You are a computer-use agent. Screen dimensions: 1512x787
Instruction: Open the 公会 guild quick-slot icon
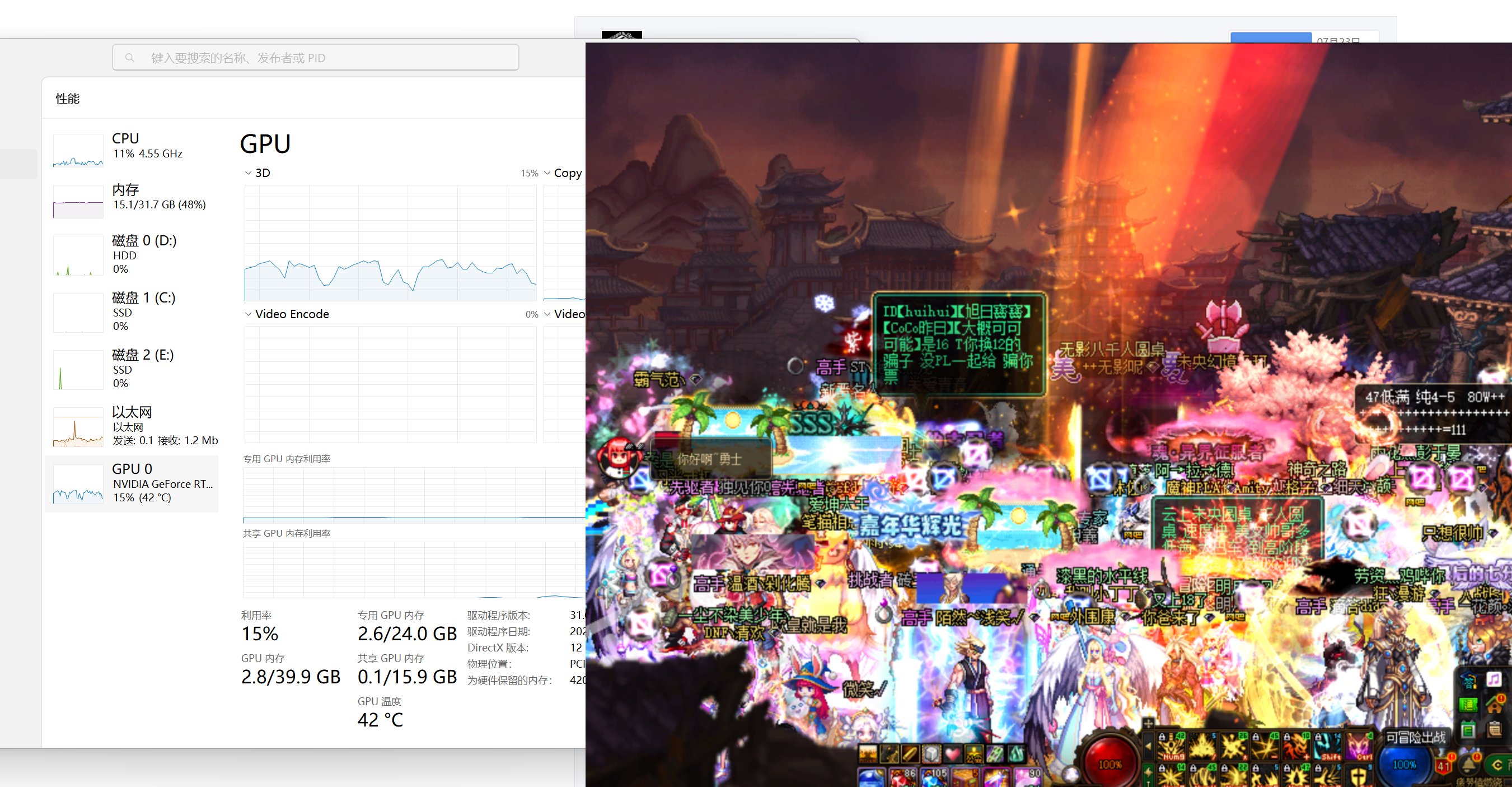coord(975,754)
